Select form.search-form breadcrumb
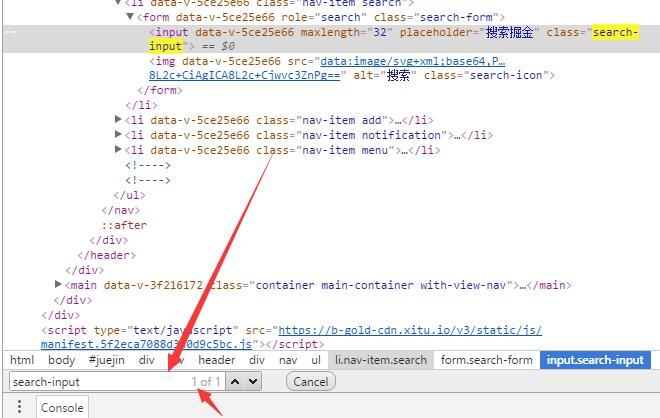660x418 pixels. click(487, 360)
